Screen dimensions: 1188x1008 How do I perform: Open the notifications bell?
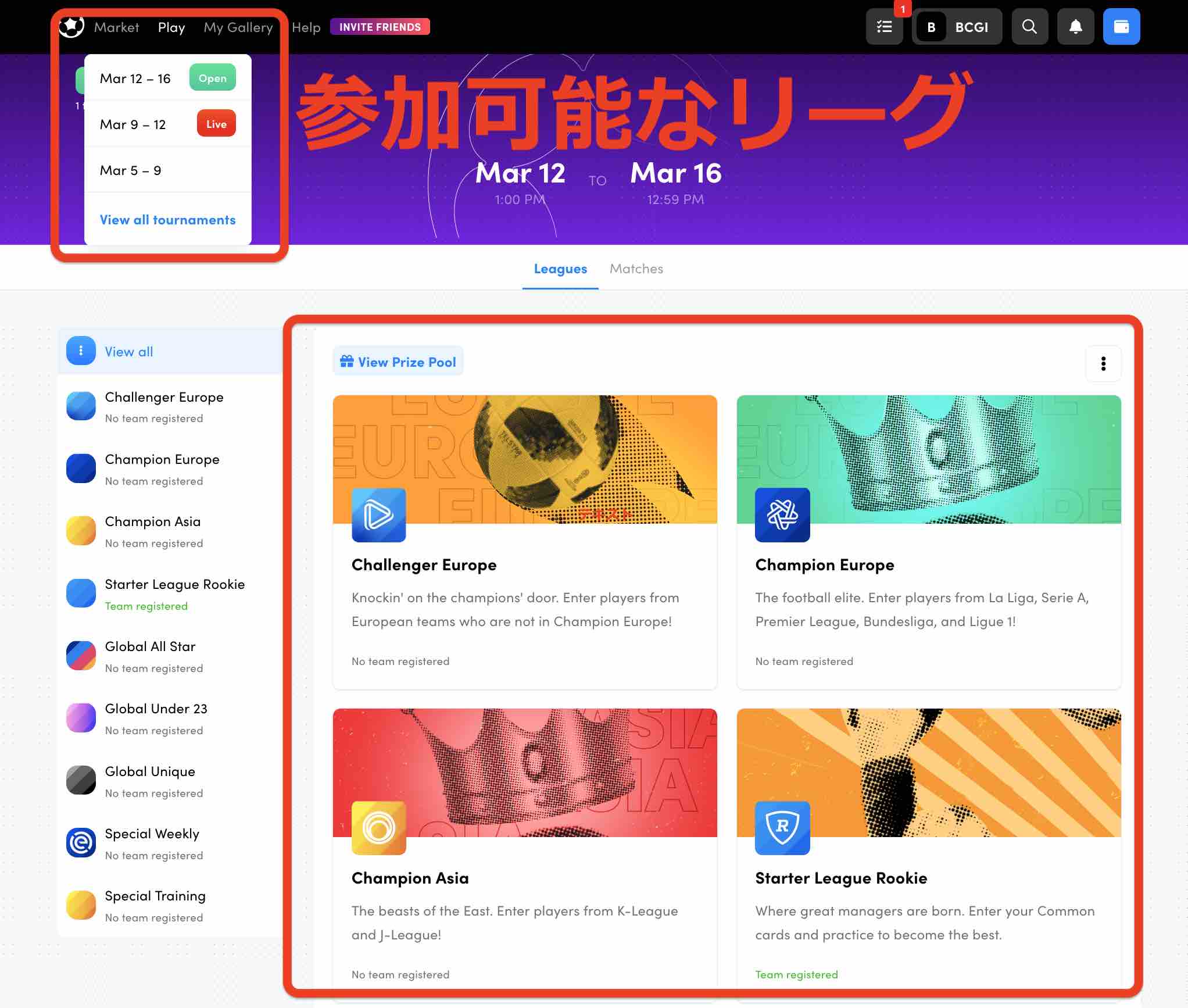click(1075, 27)
